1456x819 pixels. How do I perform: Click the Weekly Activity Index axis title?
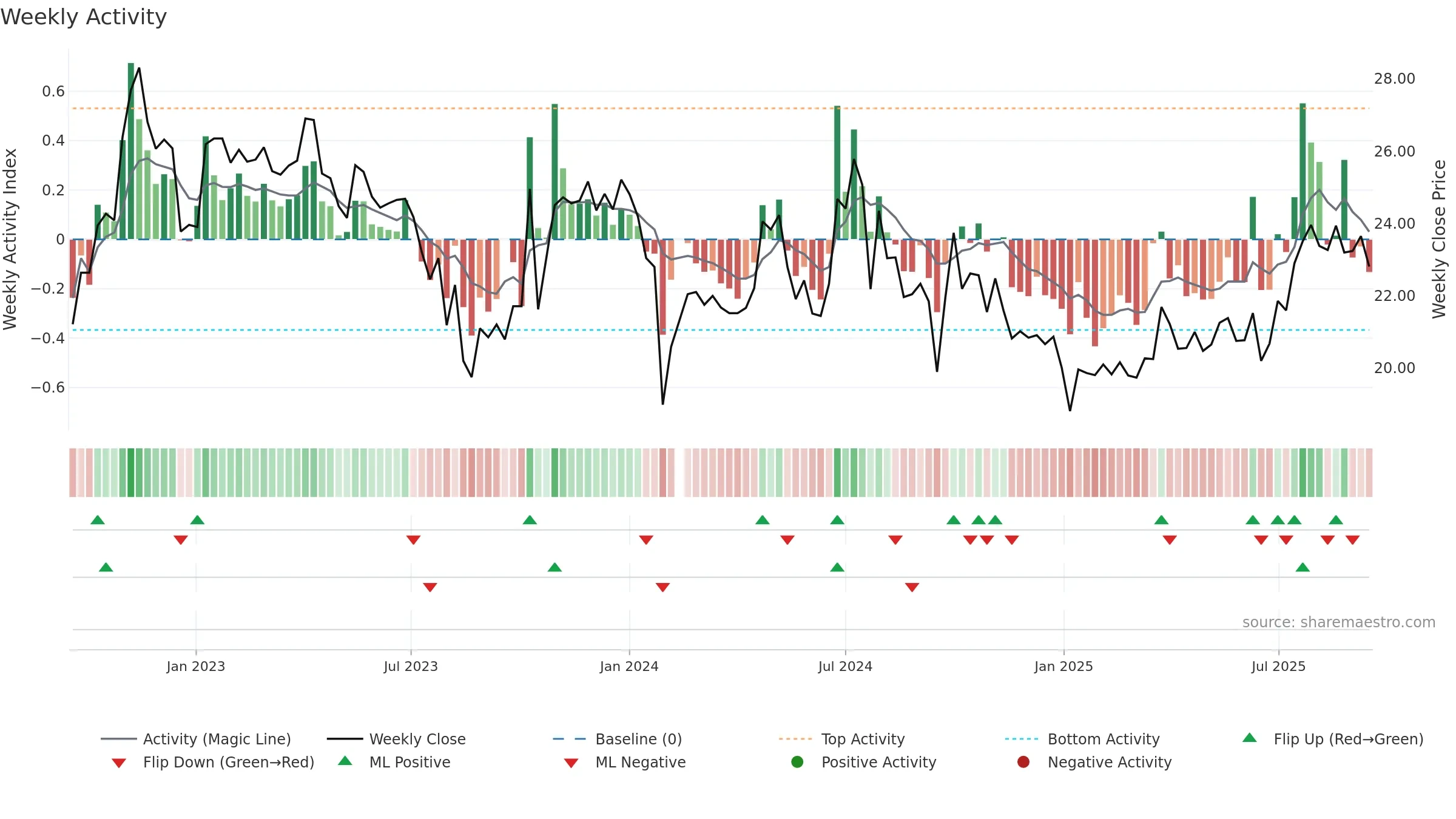pos(10,239)
